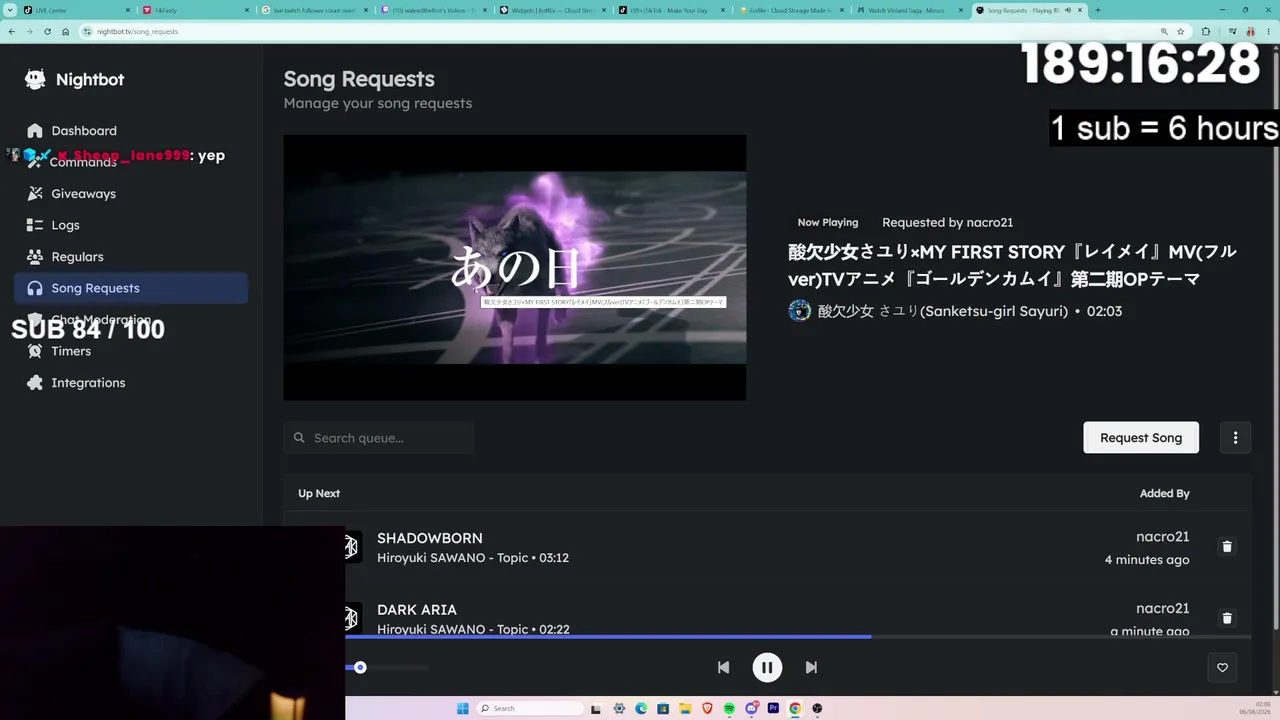Click the heart favorite icon
The image size is (1280, 720).
click(x=1222, y=668)
